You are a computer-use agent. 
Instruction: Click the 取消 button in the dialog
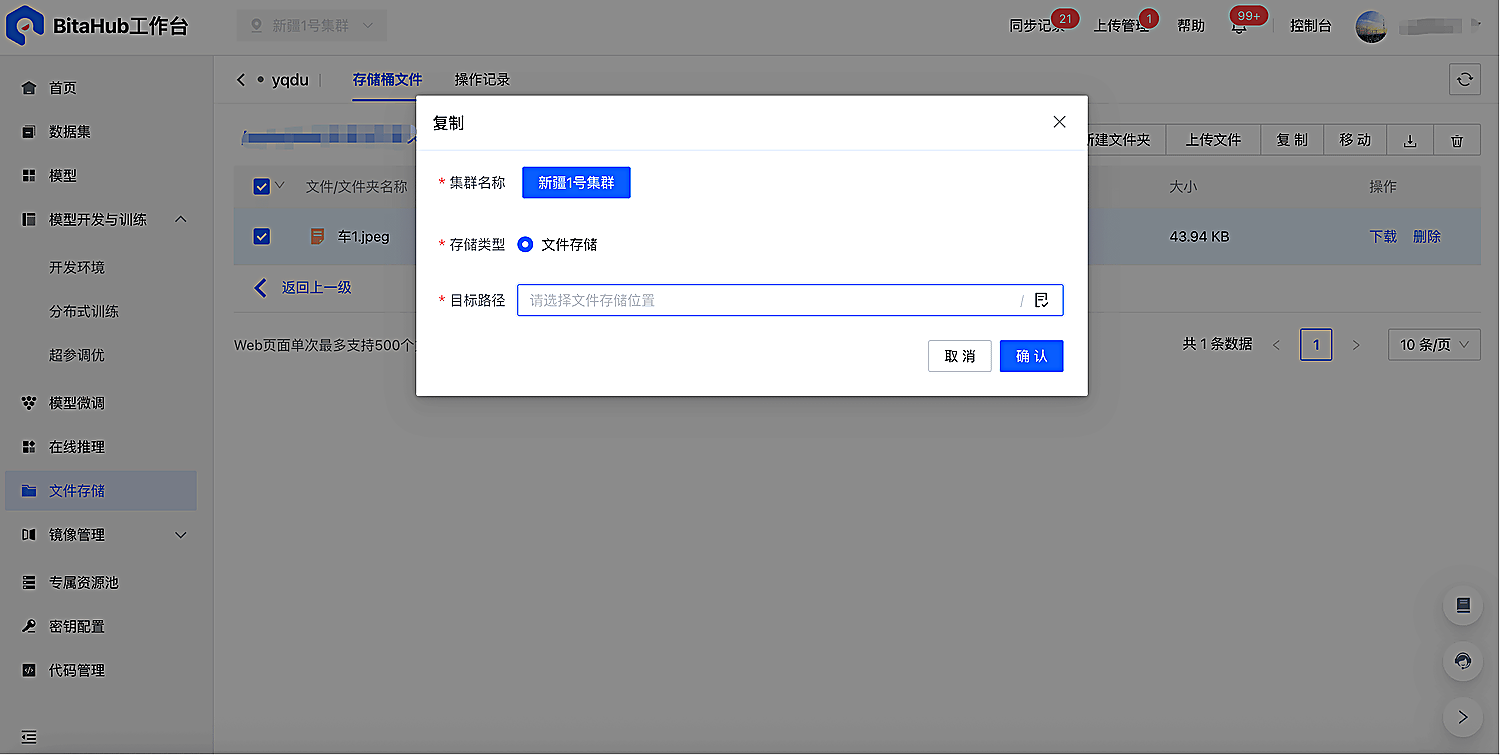click(x=959, y=356)
